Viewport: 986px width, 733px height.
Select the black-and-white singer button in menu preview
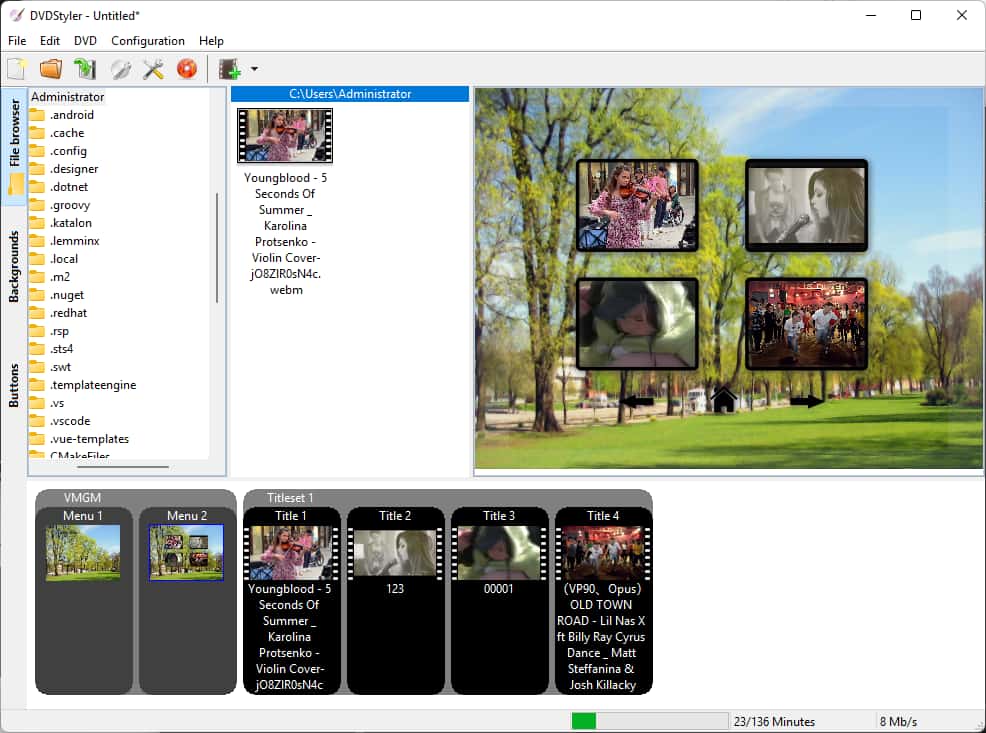(806, 206)
